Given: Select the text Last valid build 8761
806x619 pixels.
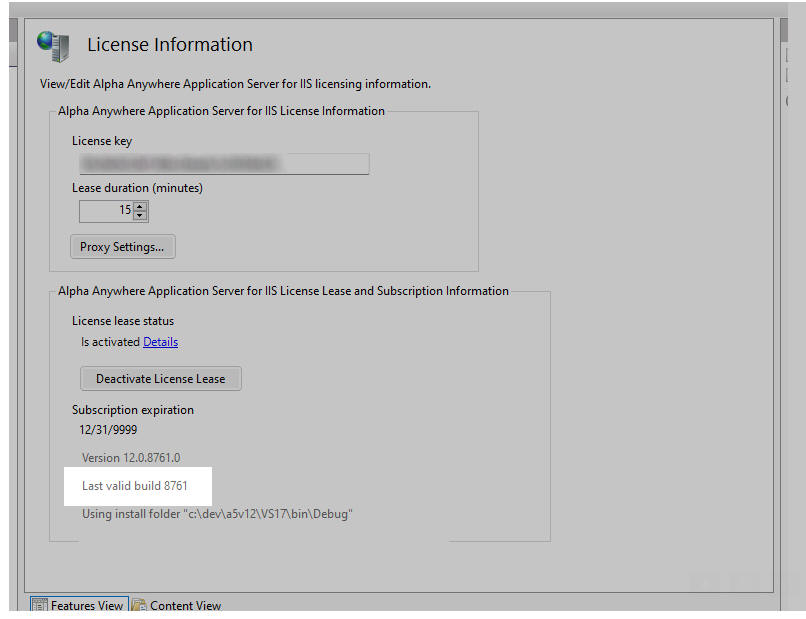Looking at the screenshot, I should (135, 486).
